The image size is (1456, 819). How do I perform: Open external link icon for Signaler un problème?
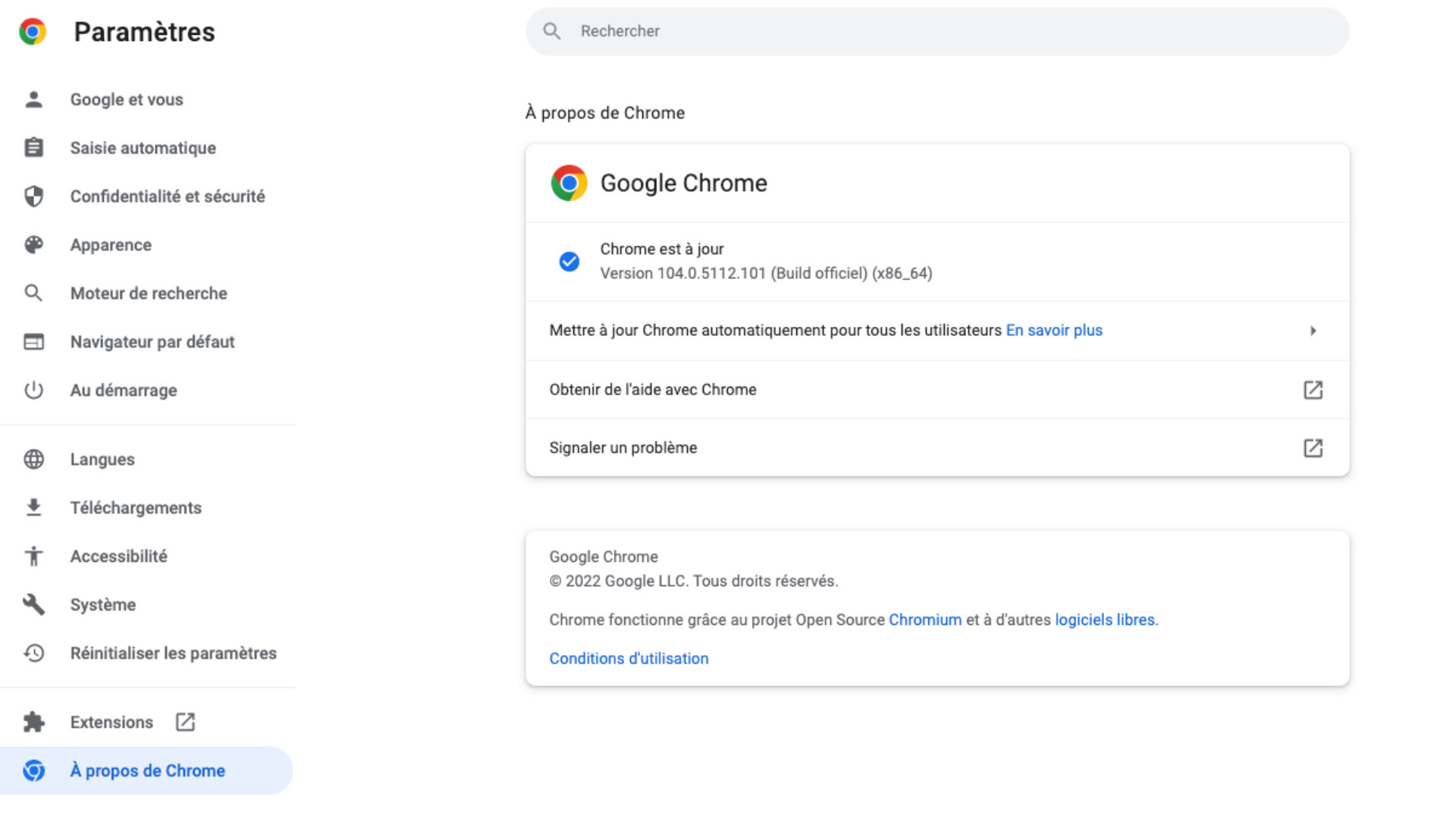1313,448
